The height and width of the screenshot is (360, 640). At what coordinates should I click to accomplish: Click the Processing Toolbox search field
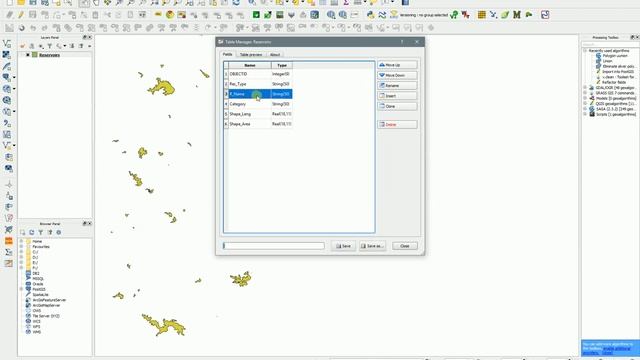click(x=610, y=44)
